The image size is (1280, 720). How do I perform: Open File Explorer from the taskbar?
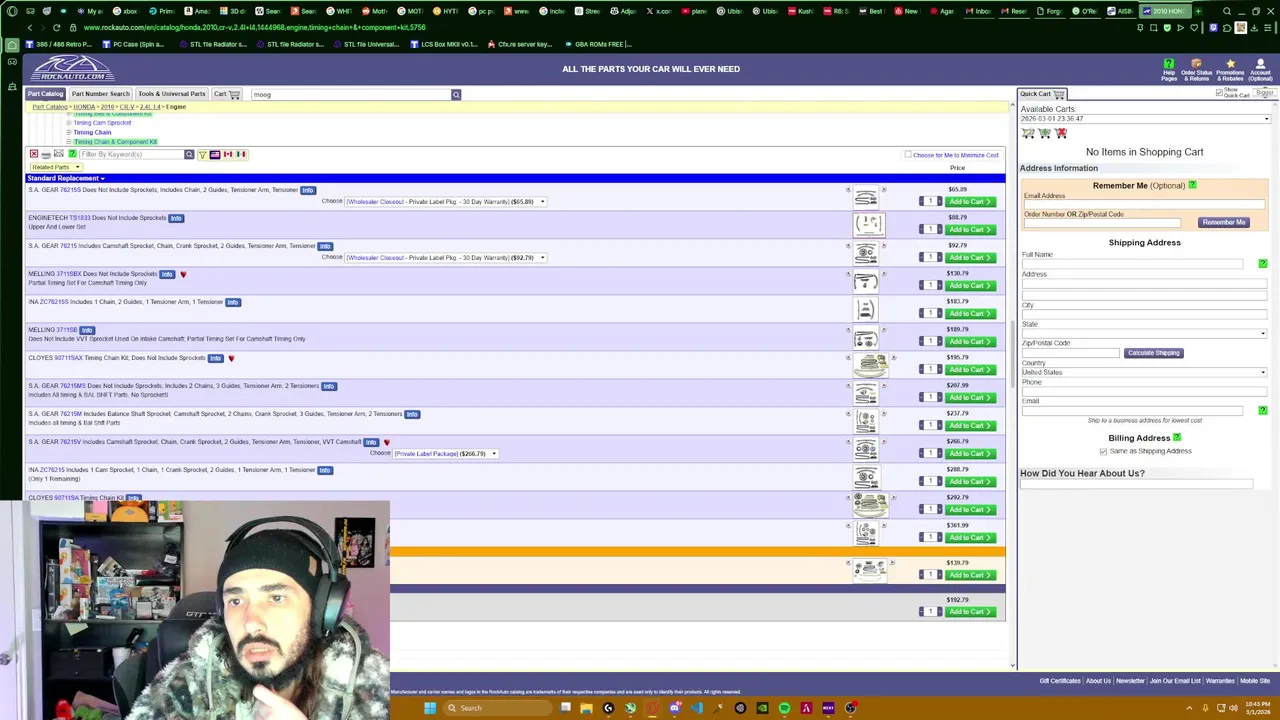coord(586,708)
